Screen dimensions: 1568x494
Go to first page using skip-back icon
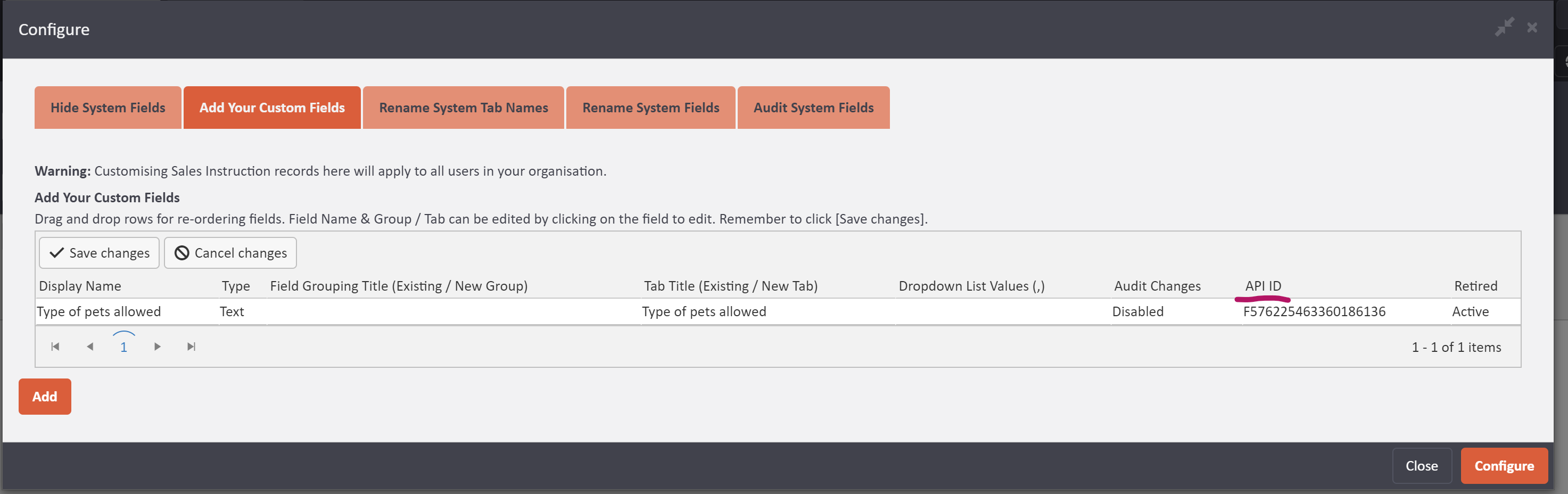[55, 346]
